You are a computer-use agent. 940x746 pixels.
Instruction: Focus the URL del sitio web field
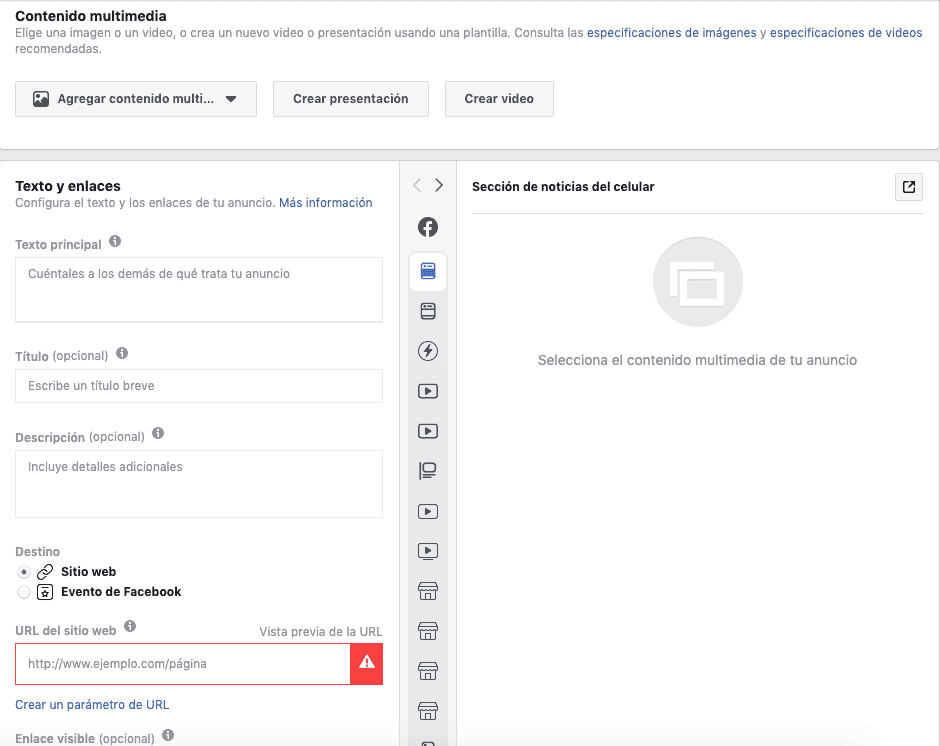(x=183, y=664)
